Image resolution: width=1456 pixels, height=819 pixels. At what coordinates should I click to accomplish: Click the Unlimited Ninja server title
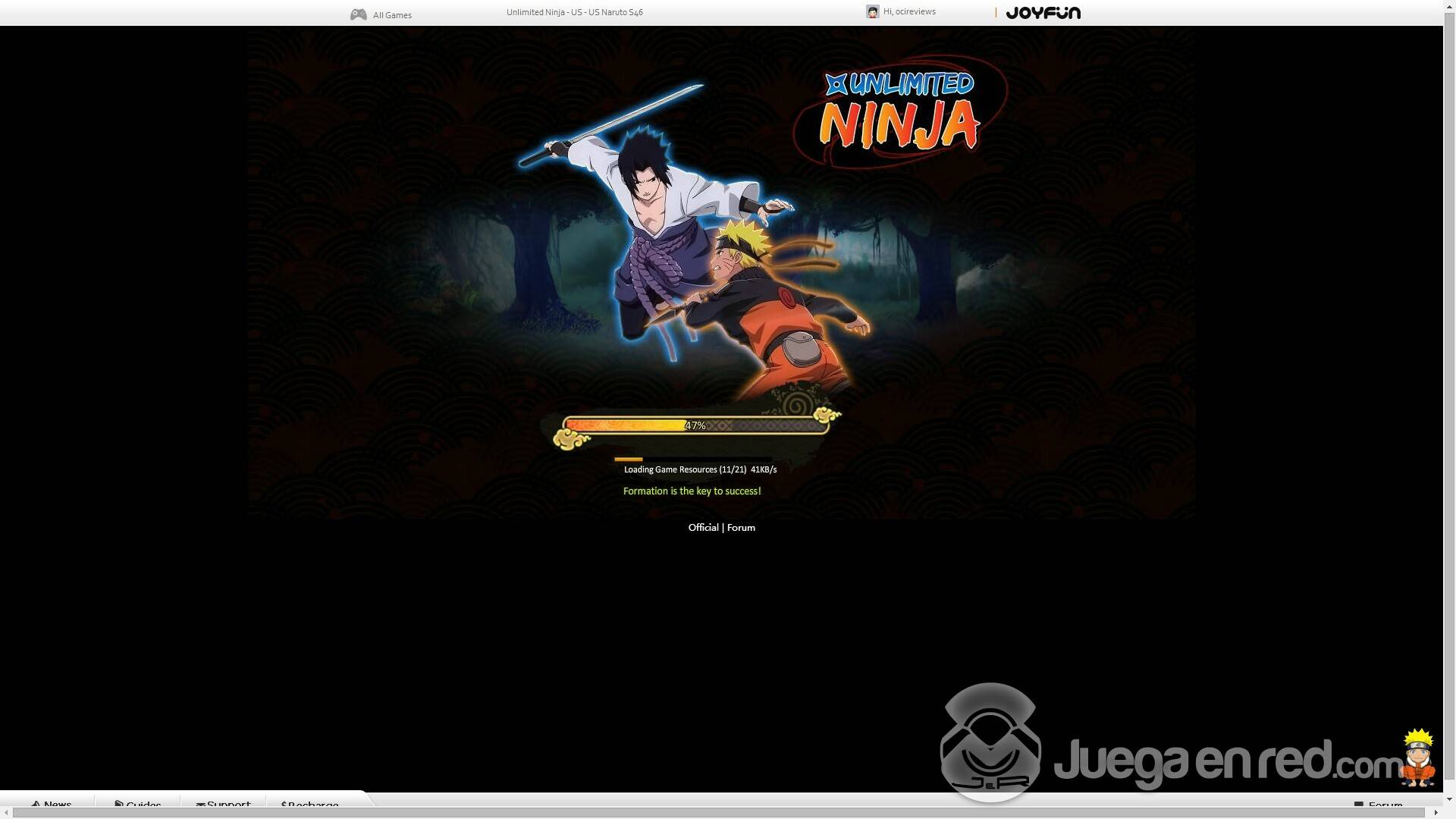pos(574,12)
